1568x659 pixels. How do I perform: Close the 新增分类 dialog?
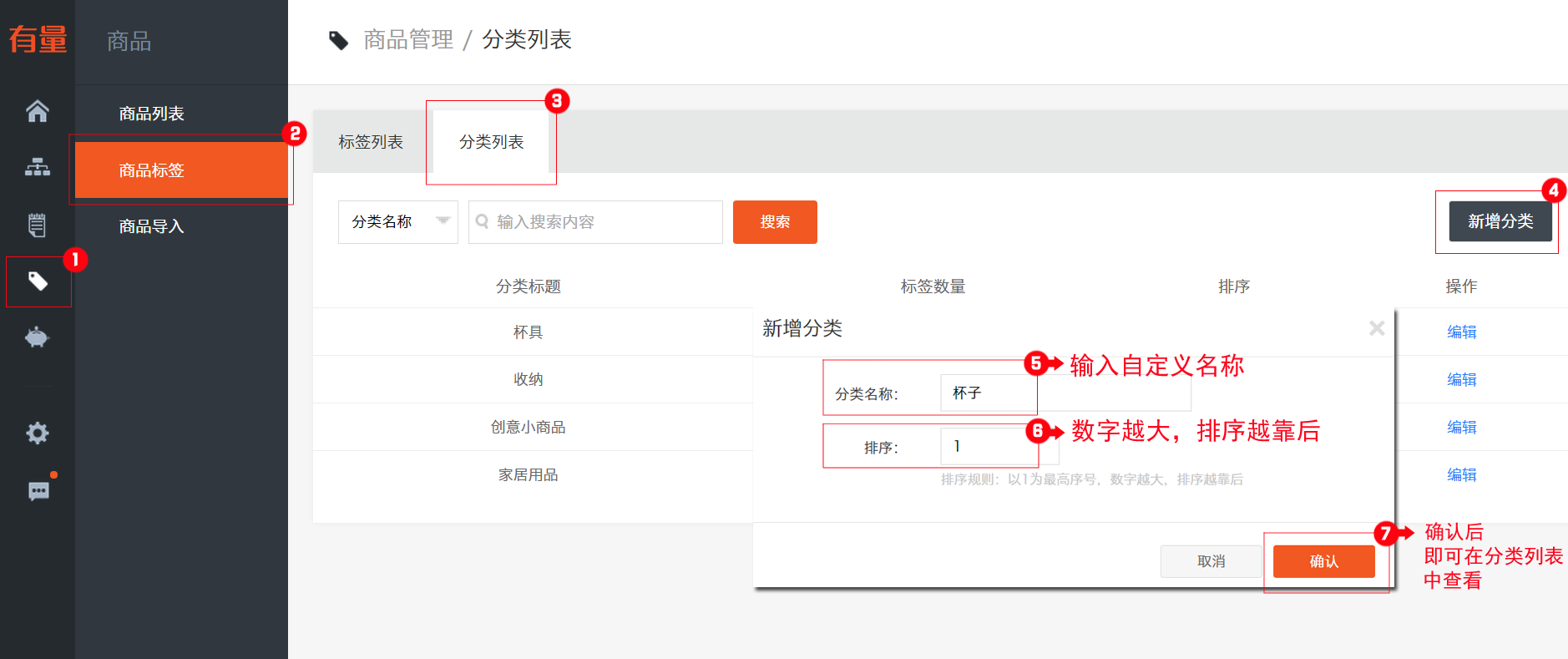pos(1377,328)
